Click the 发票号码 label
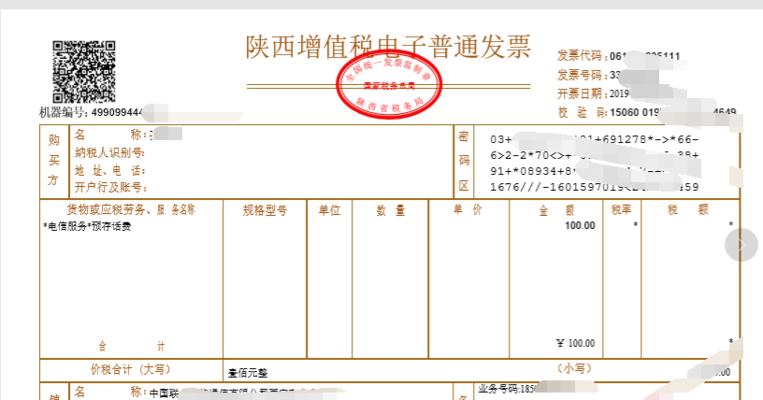The width and height of the screenshot is (763, 400). (x=580, y=75)
